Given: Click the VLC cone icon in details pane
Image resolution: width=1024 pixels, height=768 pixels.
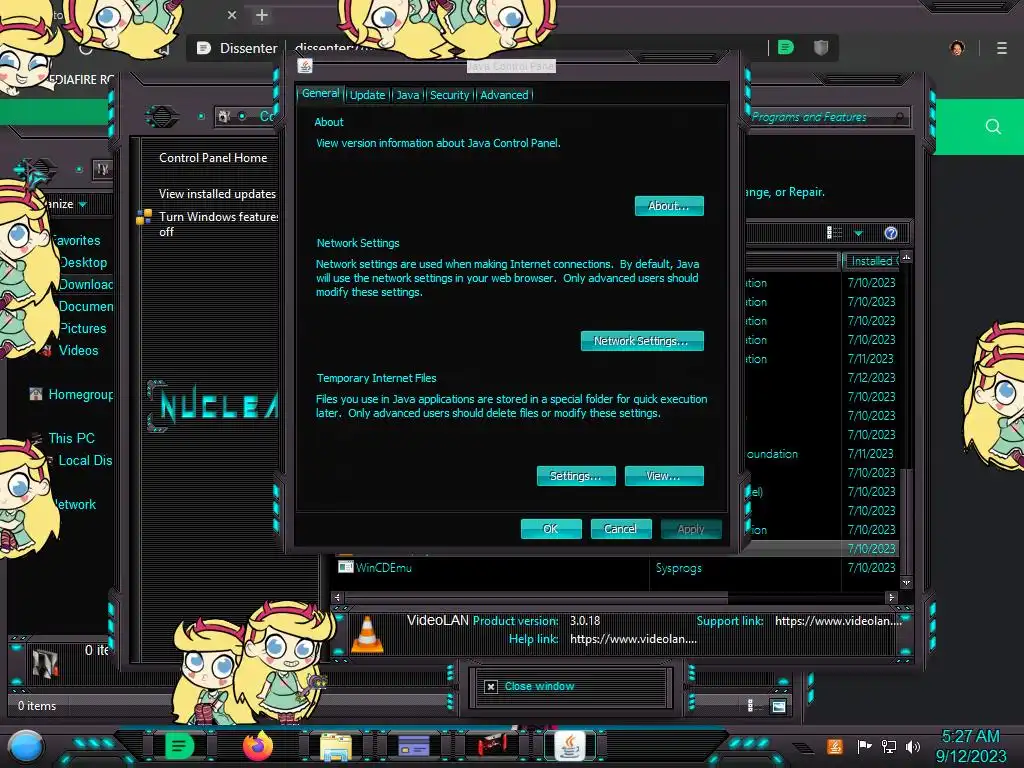Looking at the screenshot, I should pos(367,635).
